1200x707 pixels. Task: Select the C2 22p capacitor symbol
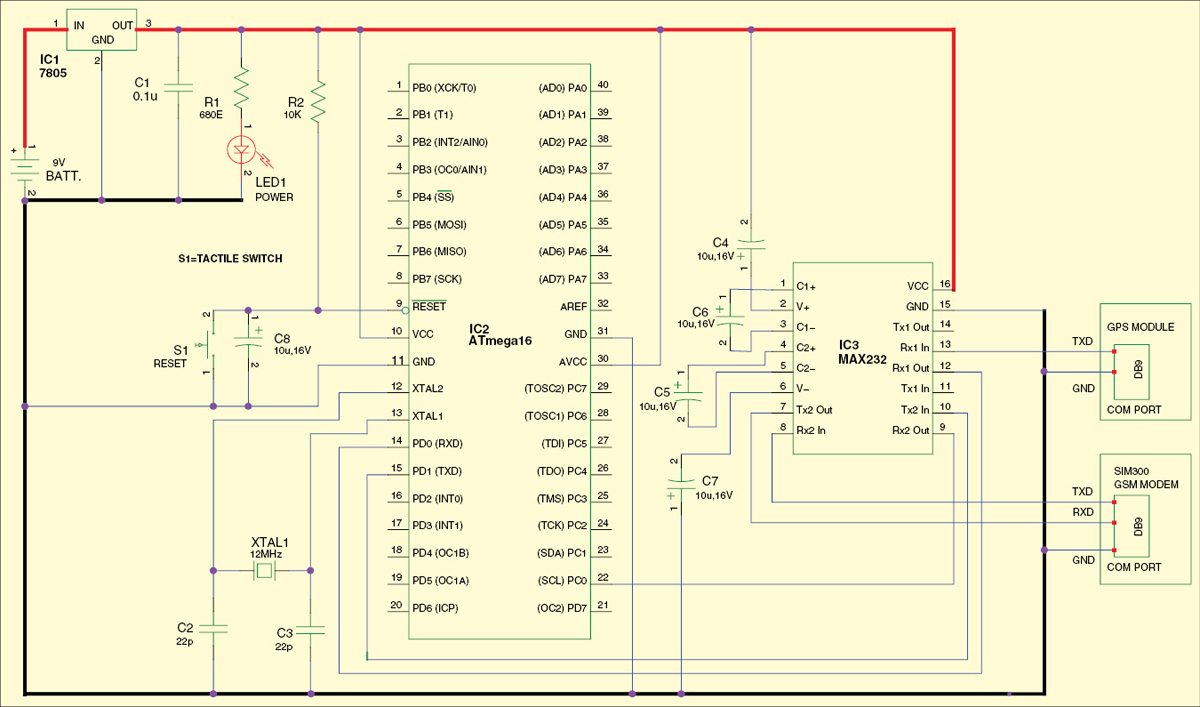point(213,628)
